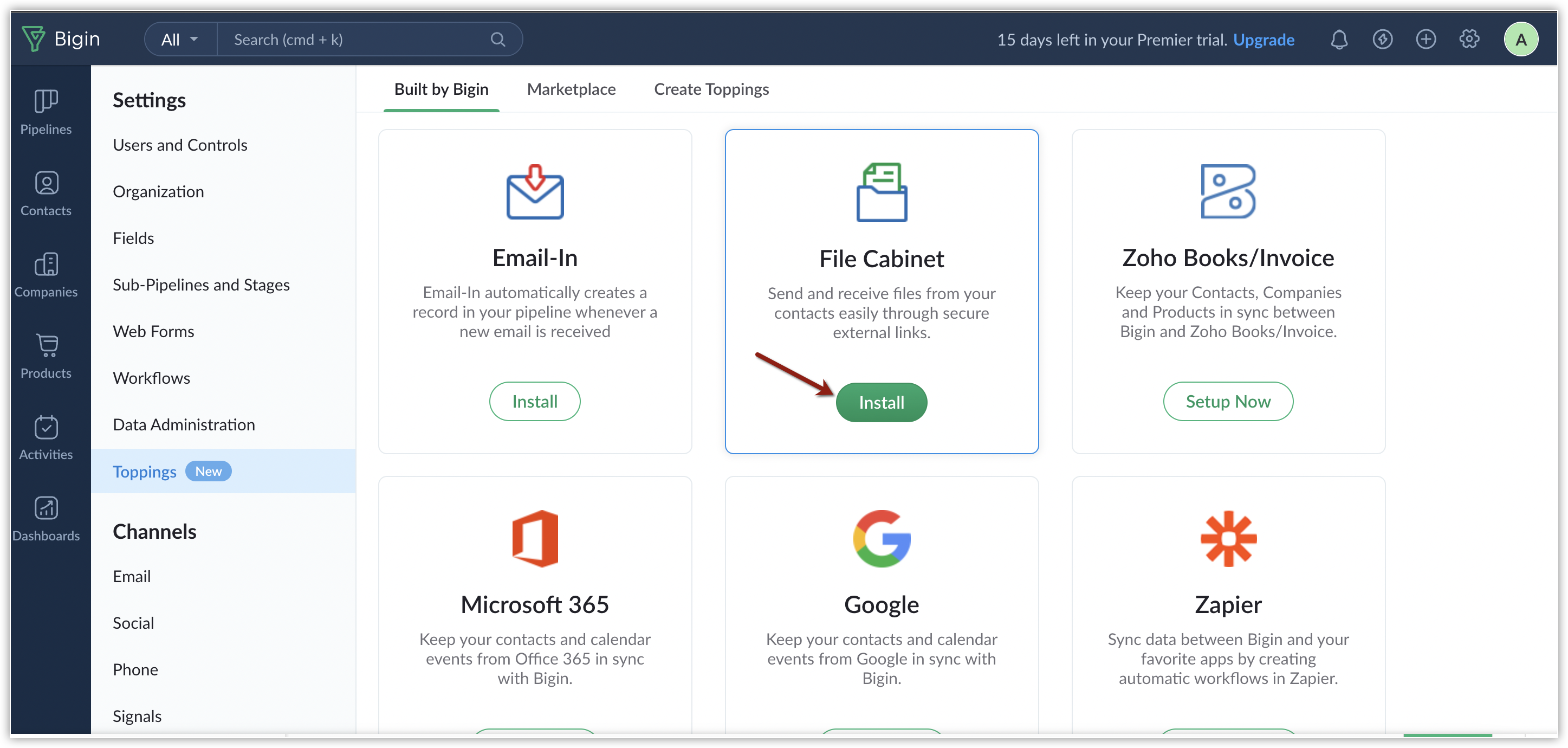
Task: Switch to the Built by Bigin tab
Action: (441, 89)
